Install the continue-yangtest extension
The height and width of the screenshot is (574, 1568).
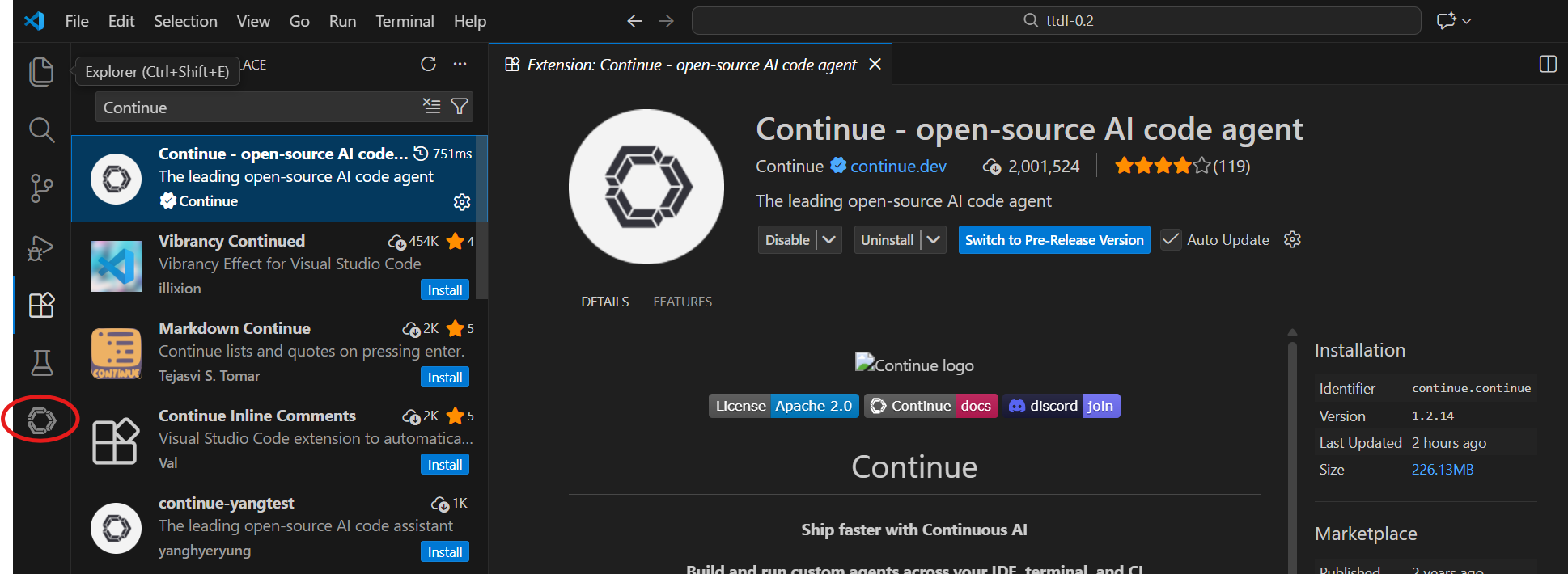click(445, 552)
